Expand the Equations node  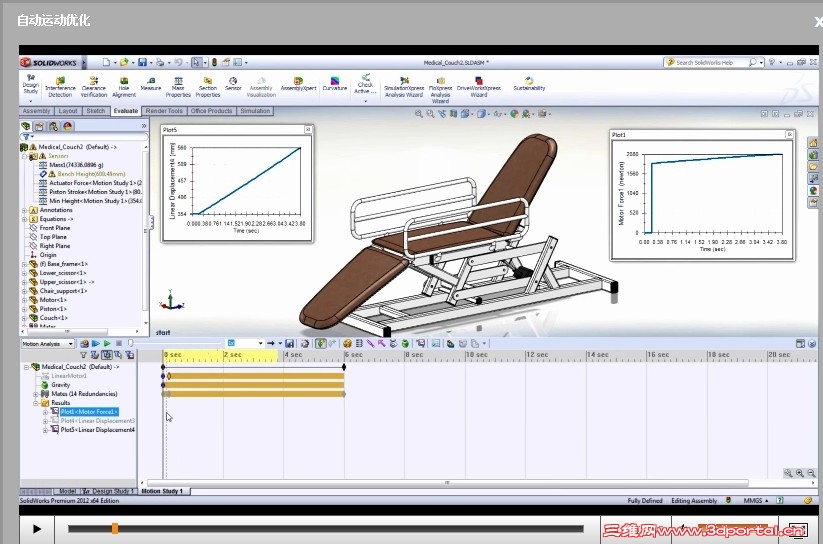coord(24,219)
